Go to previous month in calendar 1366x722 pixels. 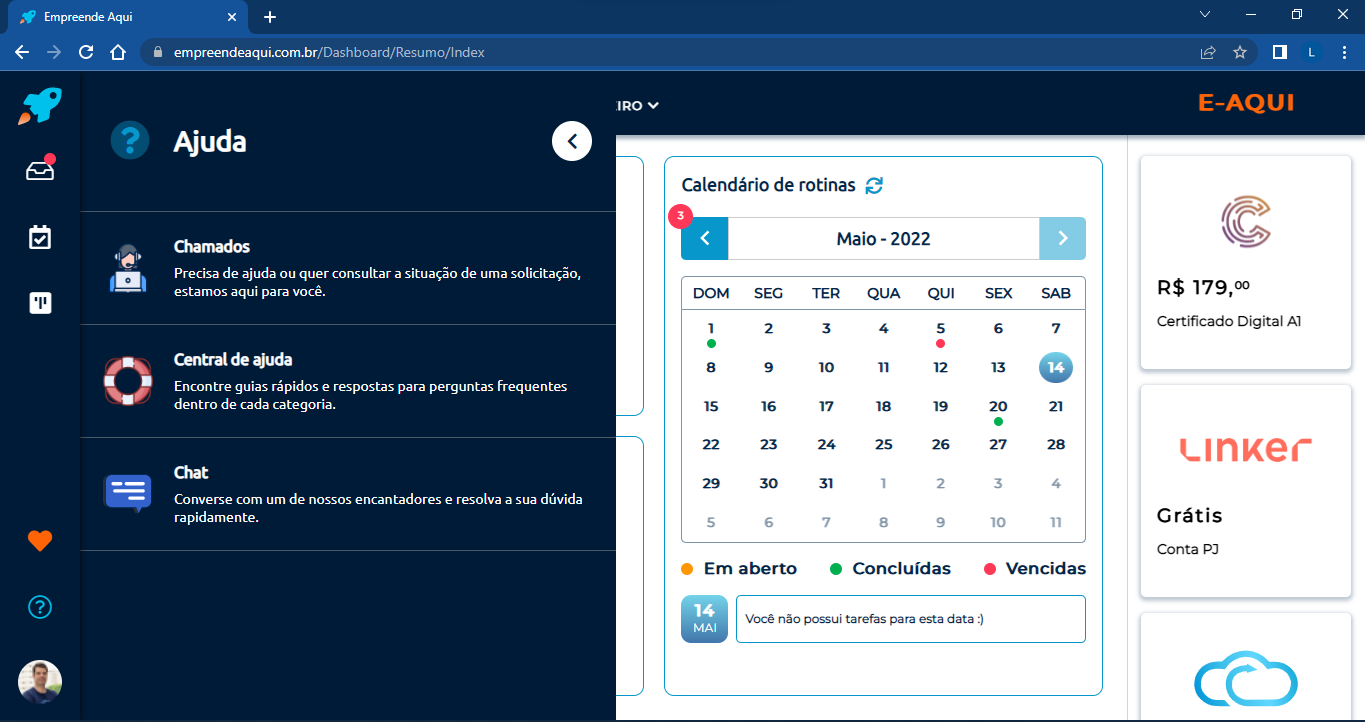(x=705, y=238)
